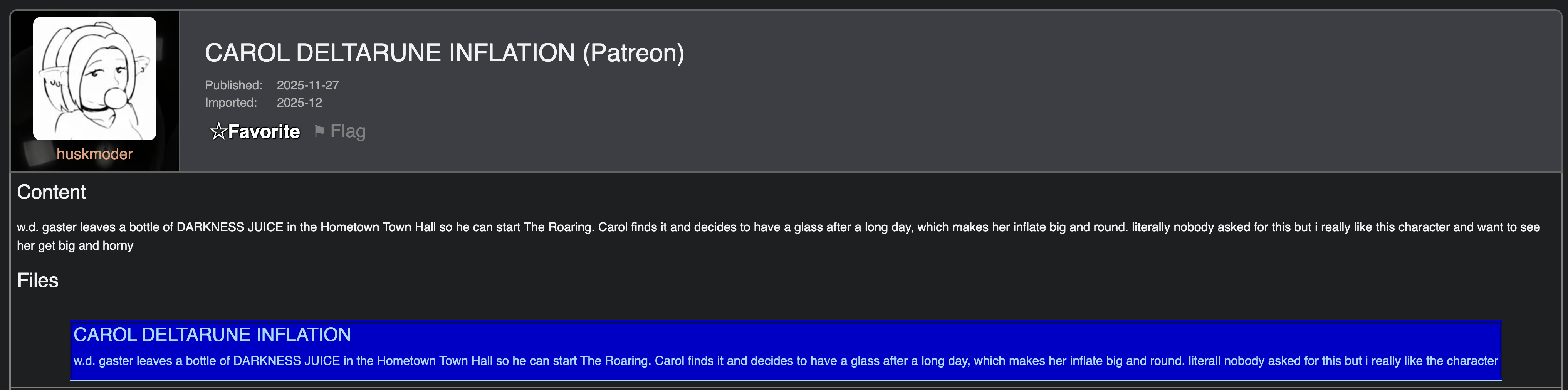Image resolution: width=1568 pixels, height=390 pixels.
Task: Click the Content section heading
Action: point(51,192)
